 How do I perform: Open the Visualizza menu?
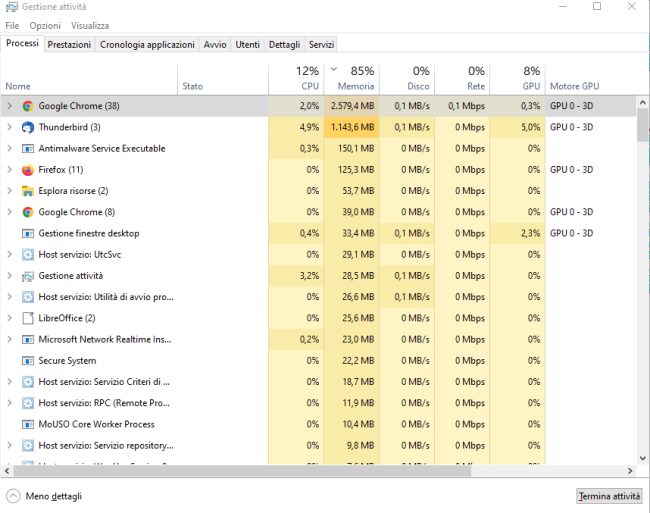[90, 26]
